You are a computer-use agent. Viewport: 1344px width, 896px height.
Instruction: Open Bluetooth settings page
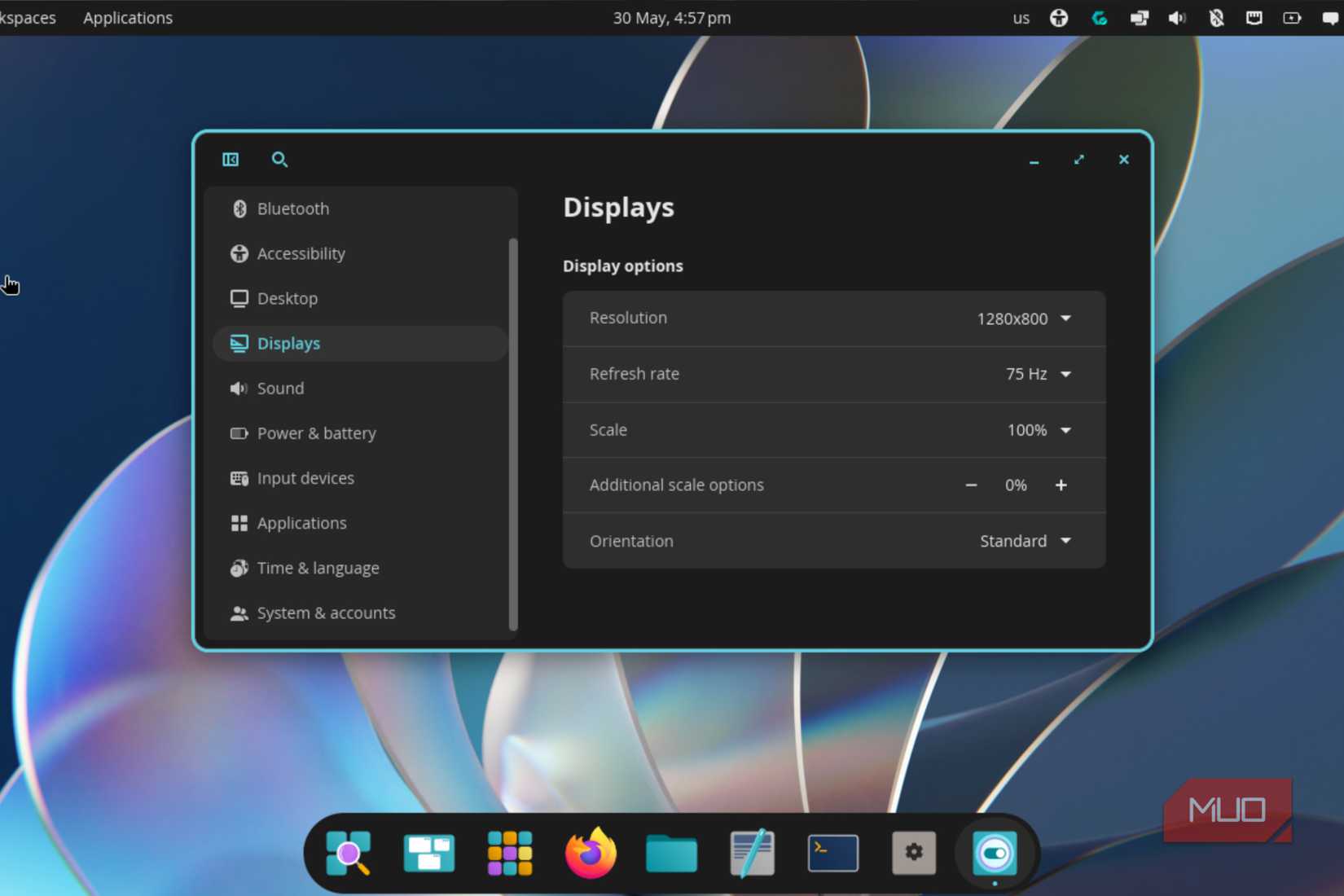click(360, 209)
